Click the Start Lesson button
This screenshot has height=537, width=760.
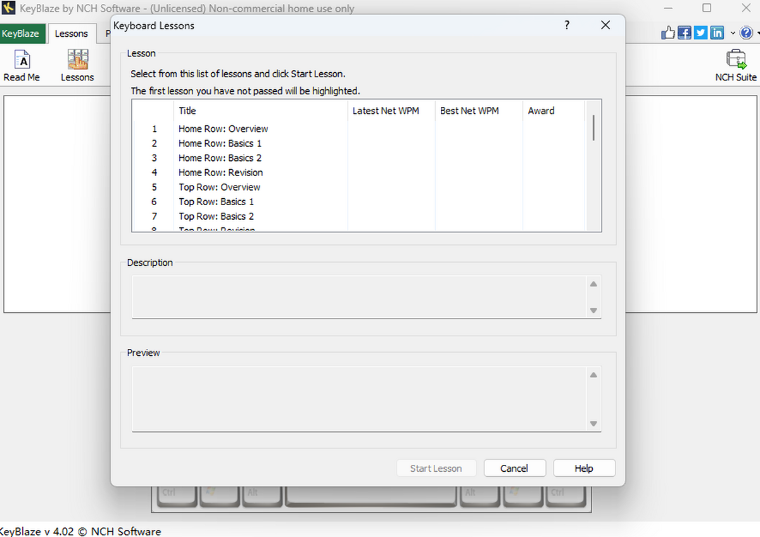pos(436,468)
